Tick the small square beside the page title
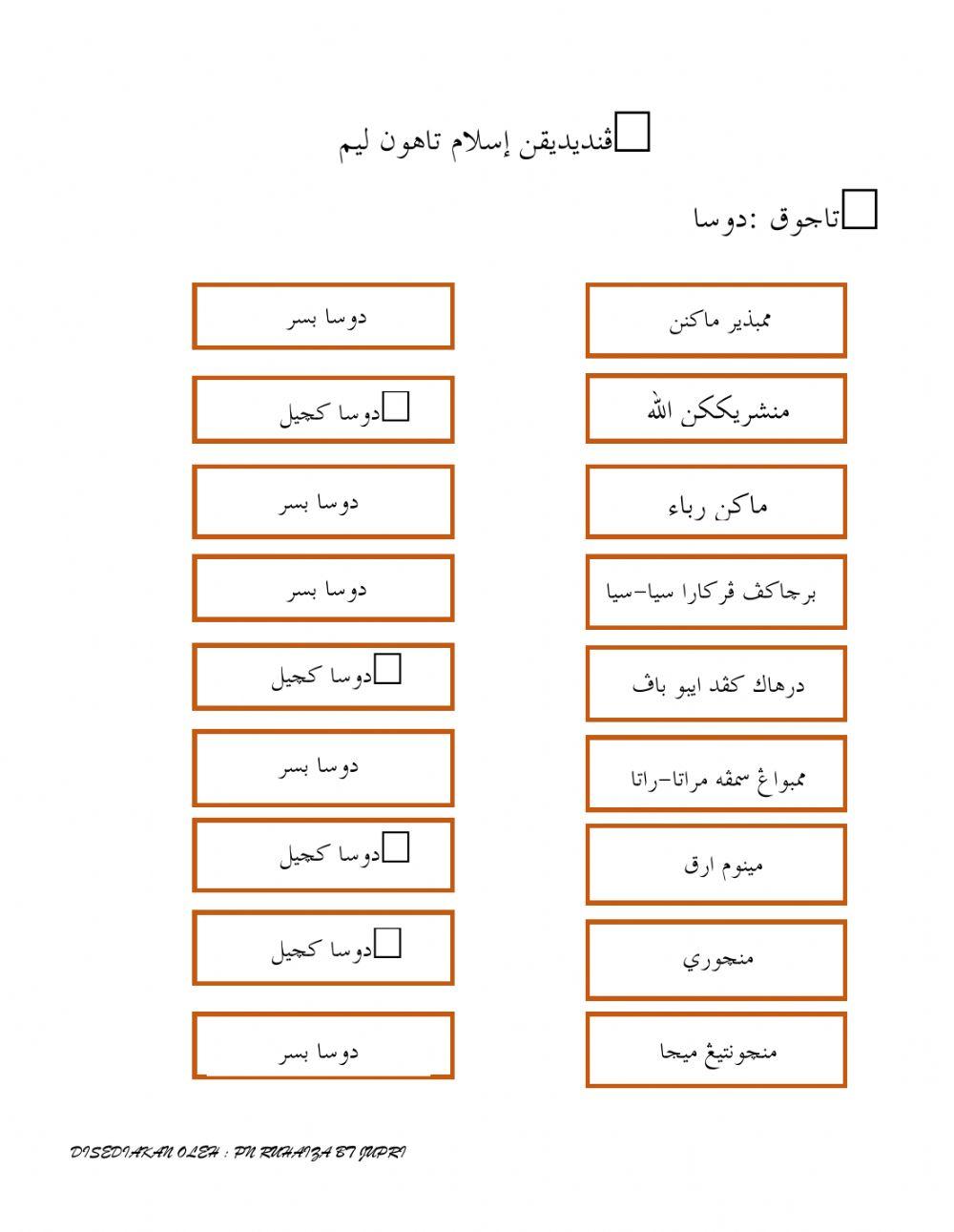The height and width of the screenshot is (1232, 954). 633,134
